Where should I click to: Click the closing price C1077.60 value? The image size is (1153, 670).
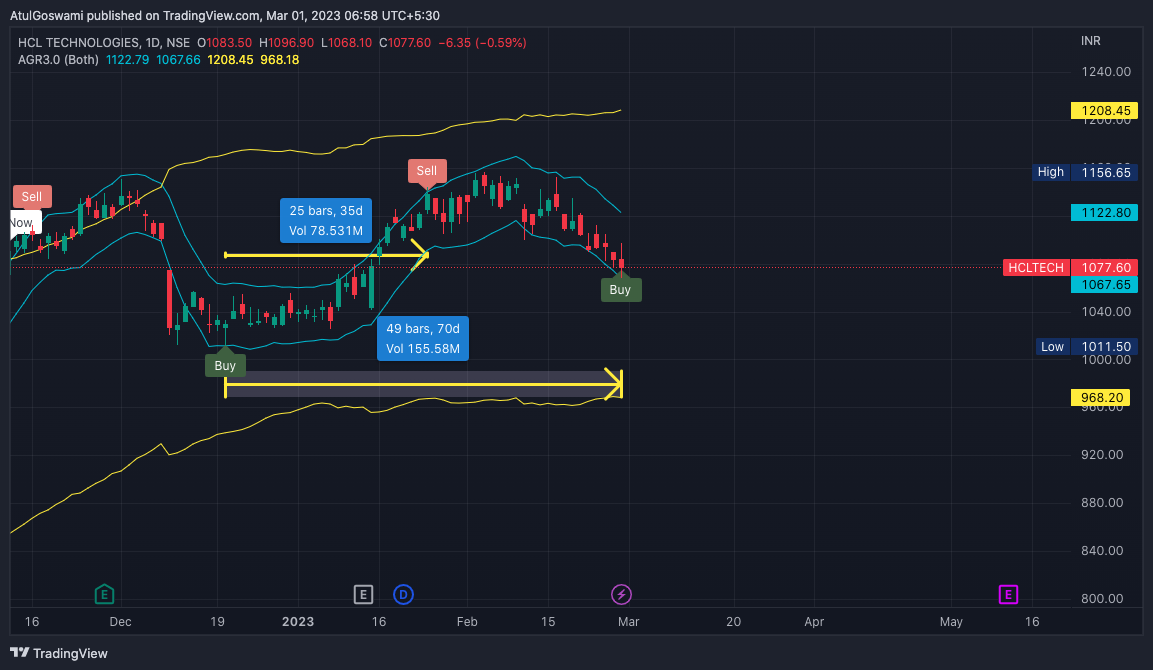(405, 43)
